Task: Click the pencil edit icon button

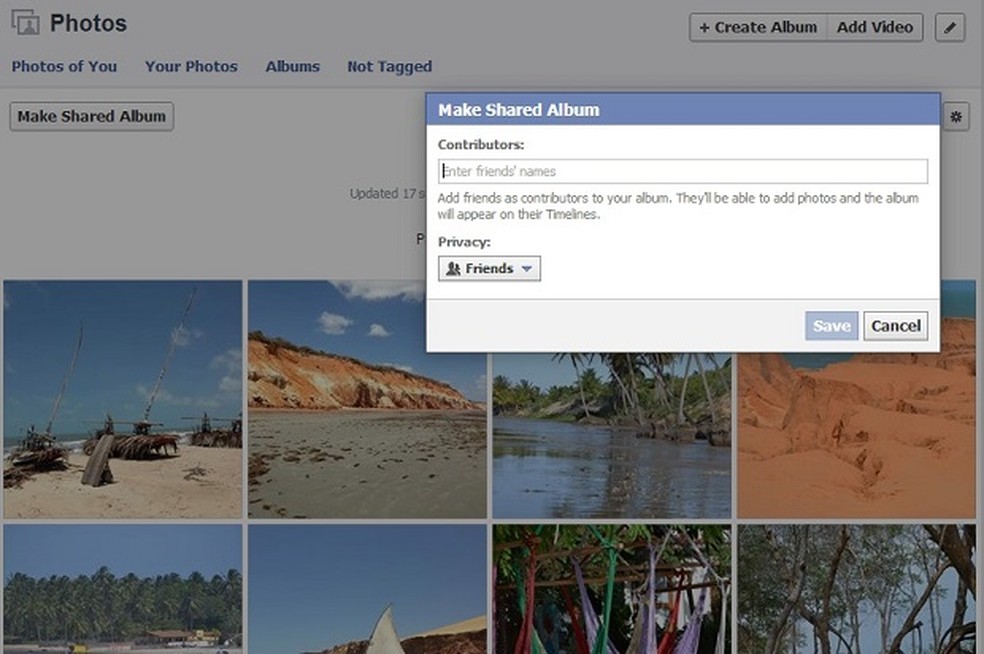Action: (949, 28)
